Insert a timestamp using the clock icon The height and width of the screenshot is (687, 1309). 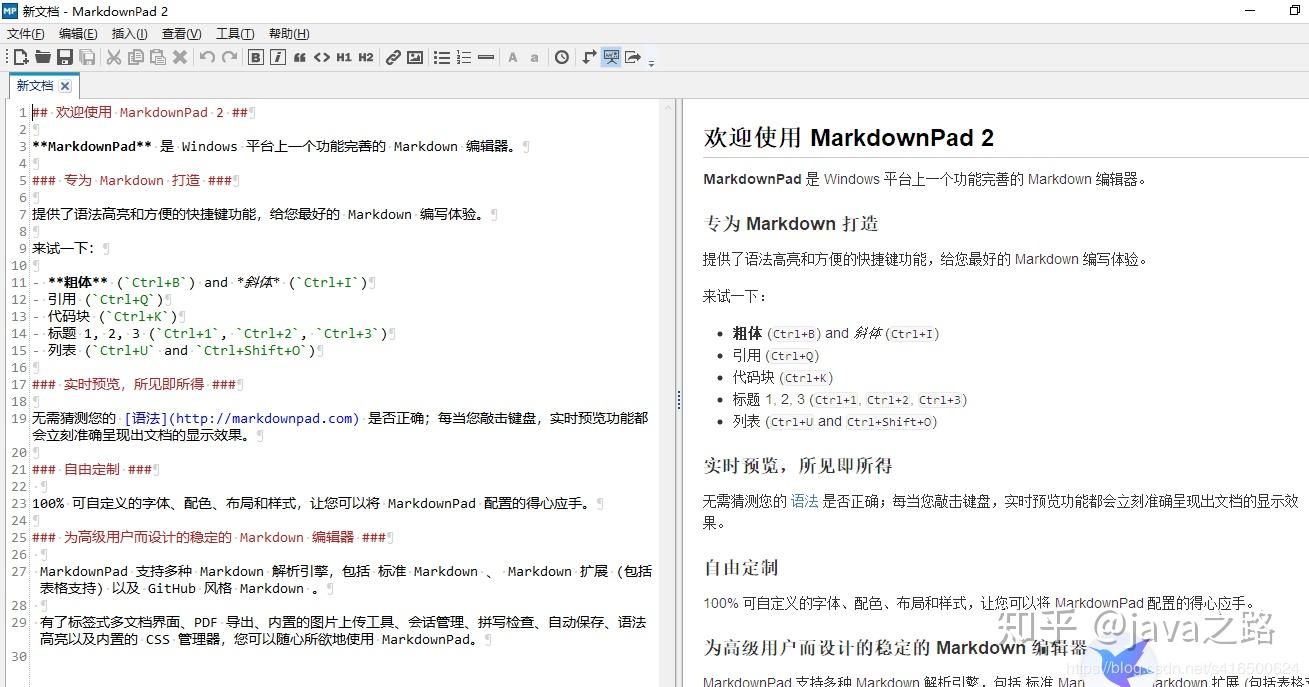point(561,57)
